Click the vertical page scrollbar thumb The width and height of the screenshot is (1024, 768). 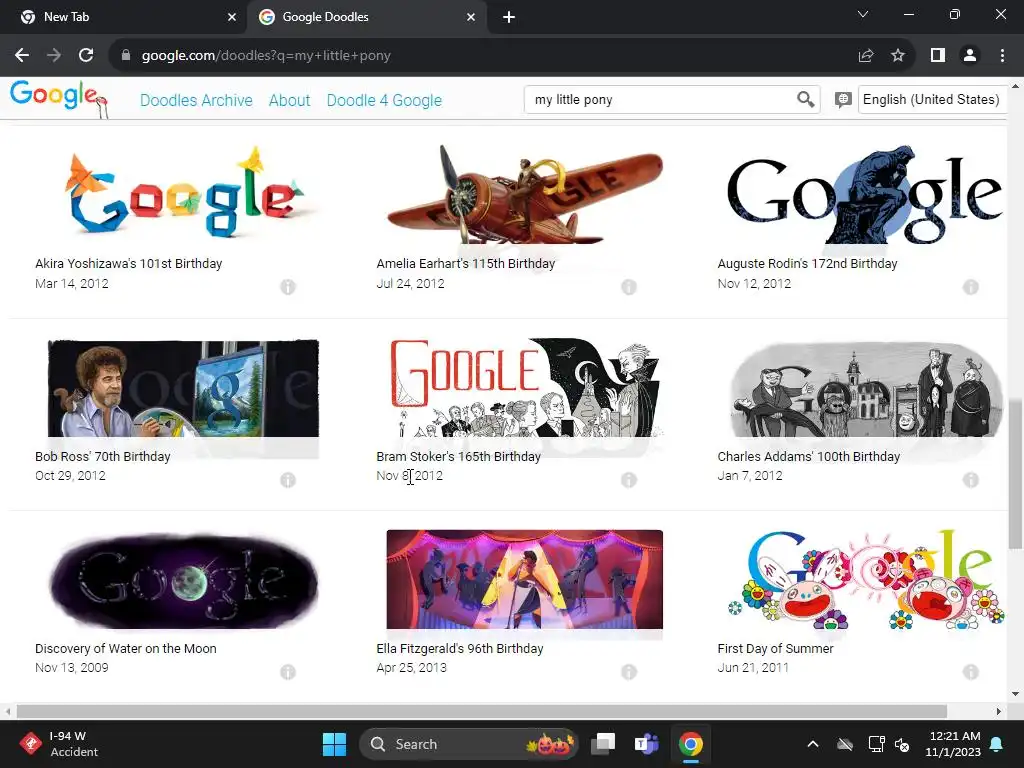point(1016,473)
